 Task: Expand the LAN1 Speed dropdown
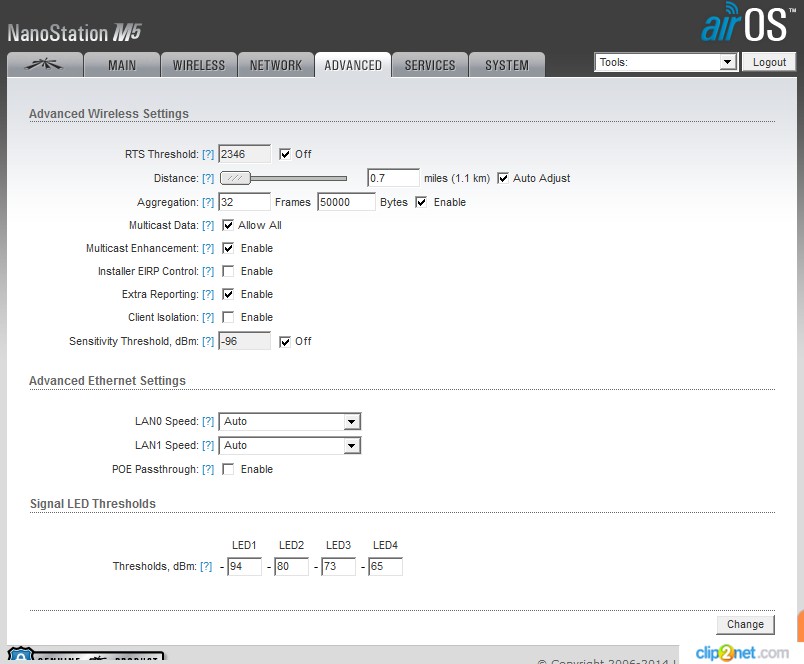coord(290,446)
